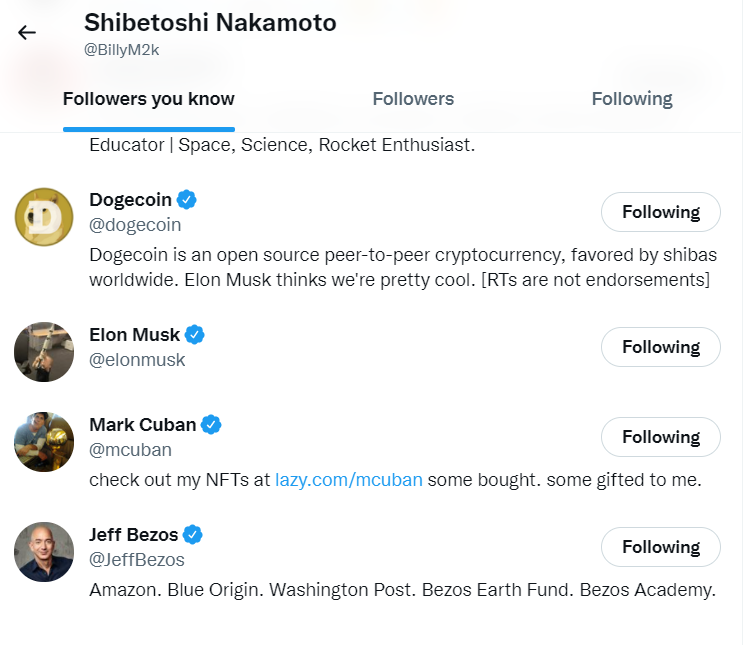Click Mark Cuban's verified checkmark
The width and height of the screenshot is (751, 645).
point(211,424)
